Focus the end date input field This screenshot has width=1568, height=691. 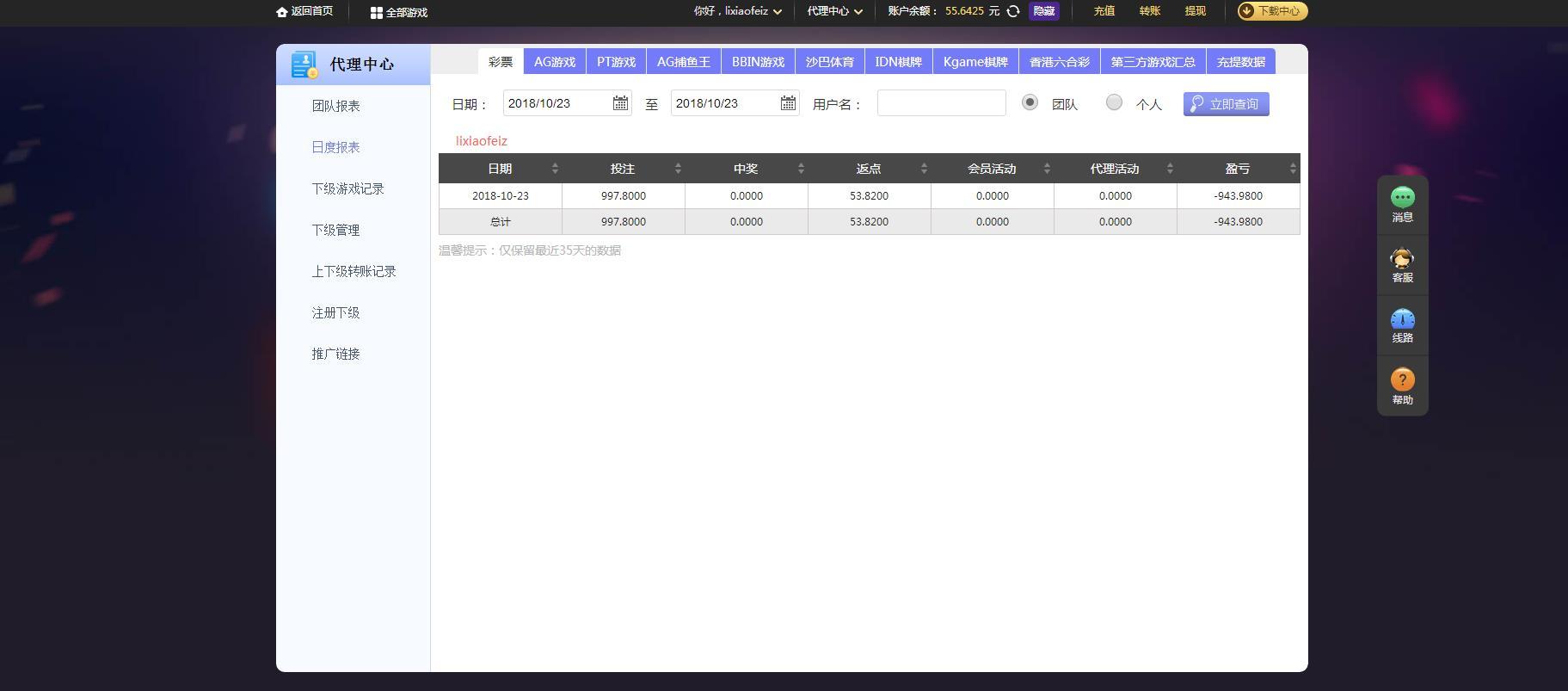point(735,103)
